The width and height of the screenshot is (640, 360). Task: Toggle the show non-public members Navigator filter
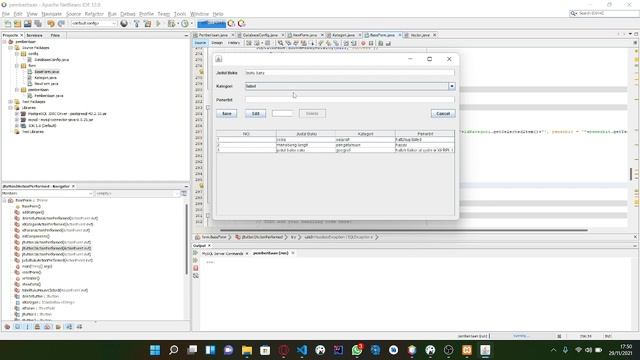pos(38,327)
